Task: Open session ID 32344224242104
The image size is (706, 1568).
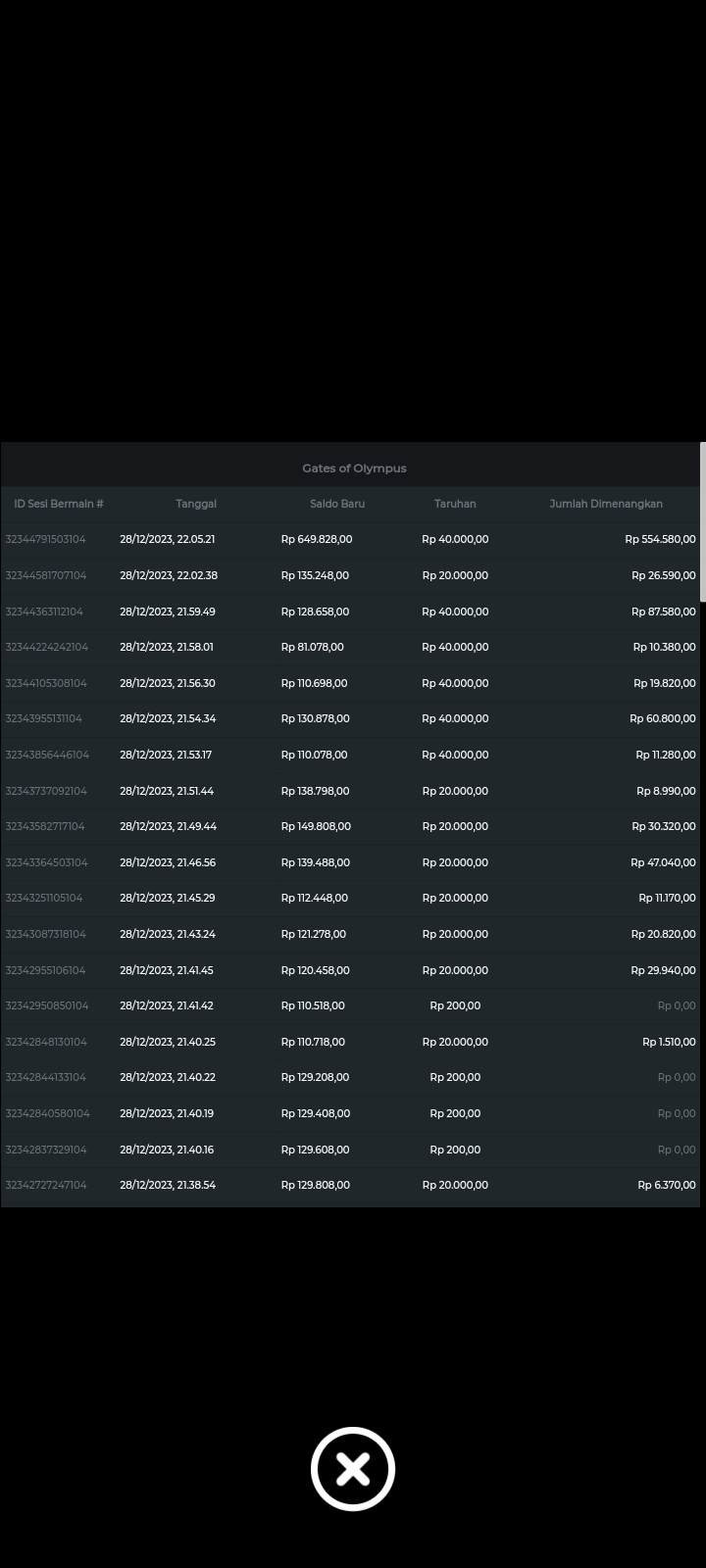Action: point(46,647)
